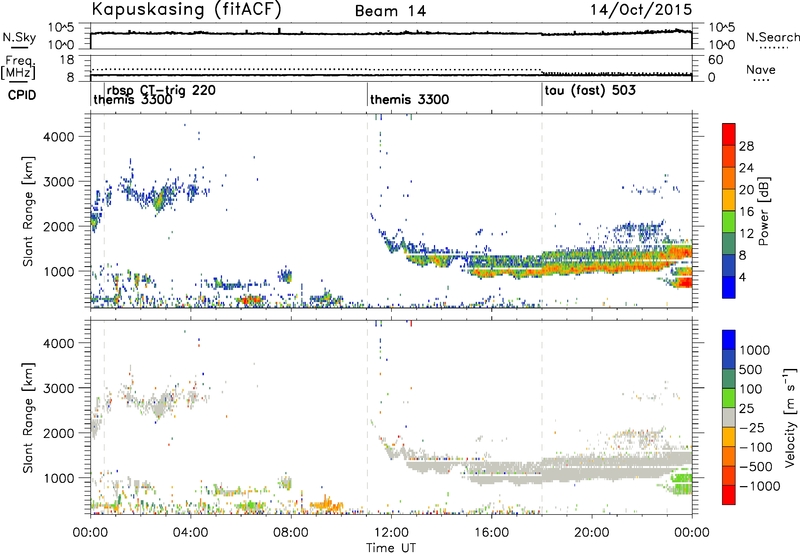Click the Power scale value '28'

click(x=746, y=146)
